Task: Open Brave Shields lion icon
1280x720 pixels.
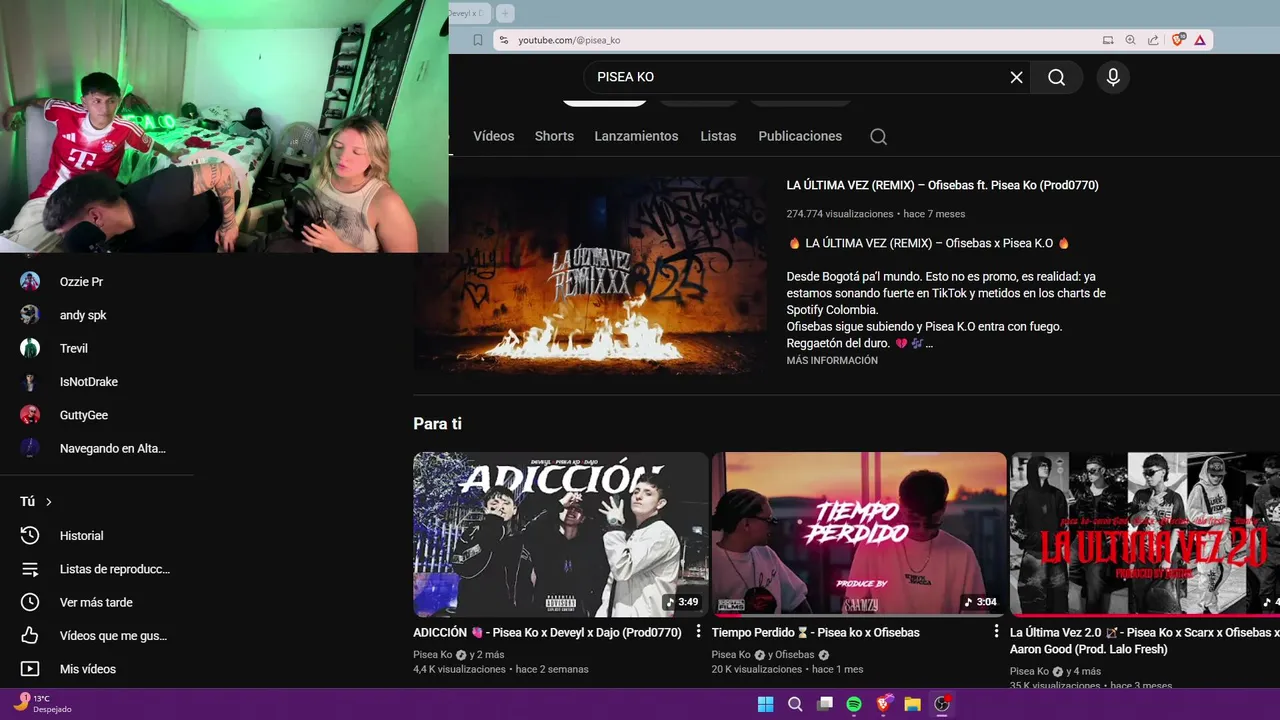Action: (1177, 40)
